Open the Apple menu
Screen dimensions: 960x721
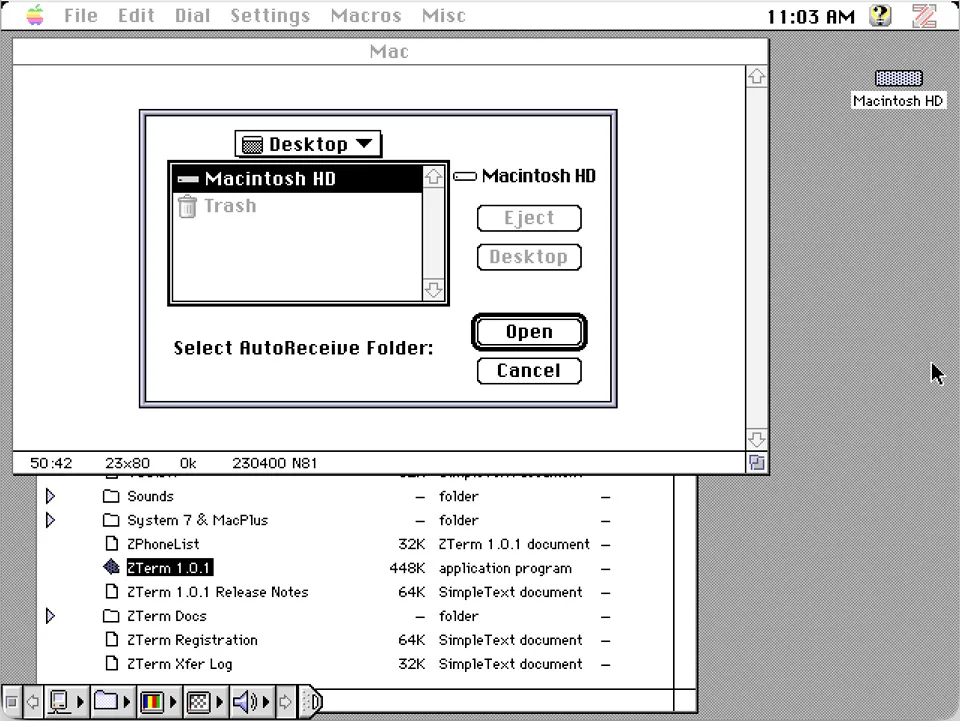(x=33, y=16)
